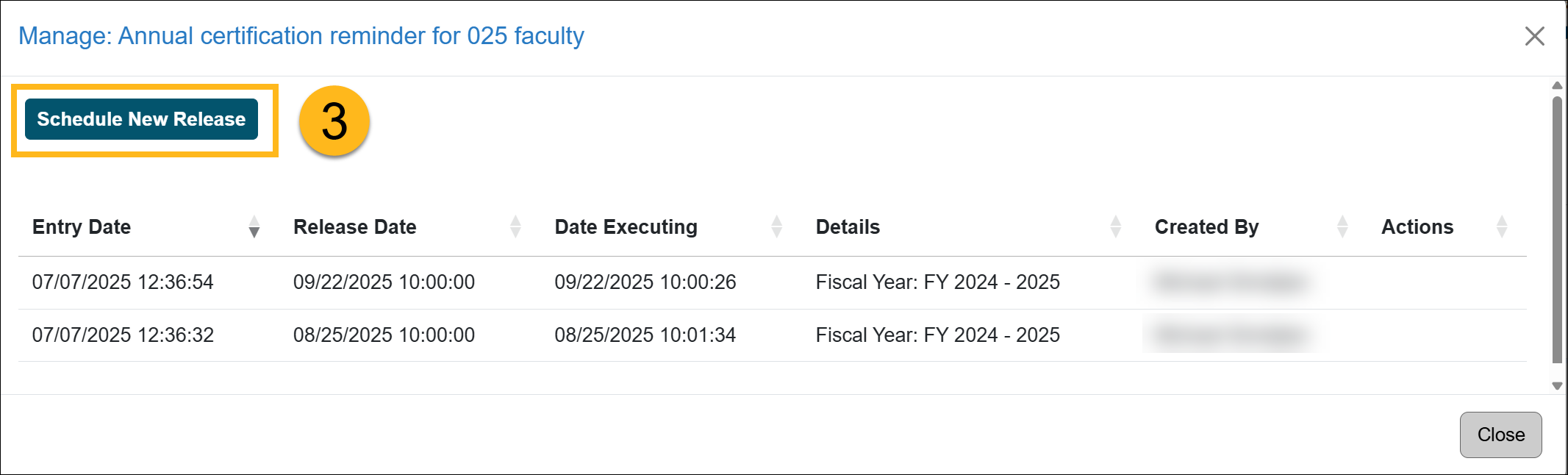
Task: Toggle ascending sort on Release Date
Action: pyautogui.click(x=515, y=223)
